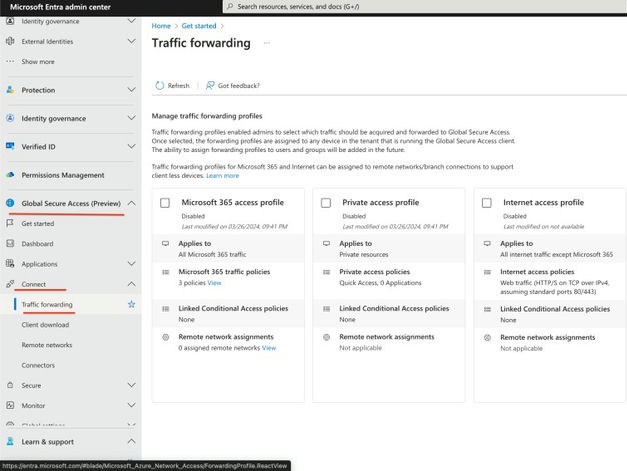Open the Remote networks page
This screenshot has width=627, height=471.
pyautogui.click(x=47, y=345)
